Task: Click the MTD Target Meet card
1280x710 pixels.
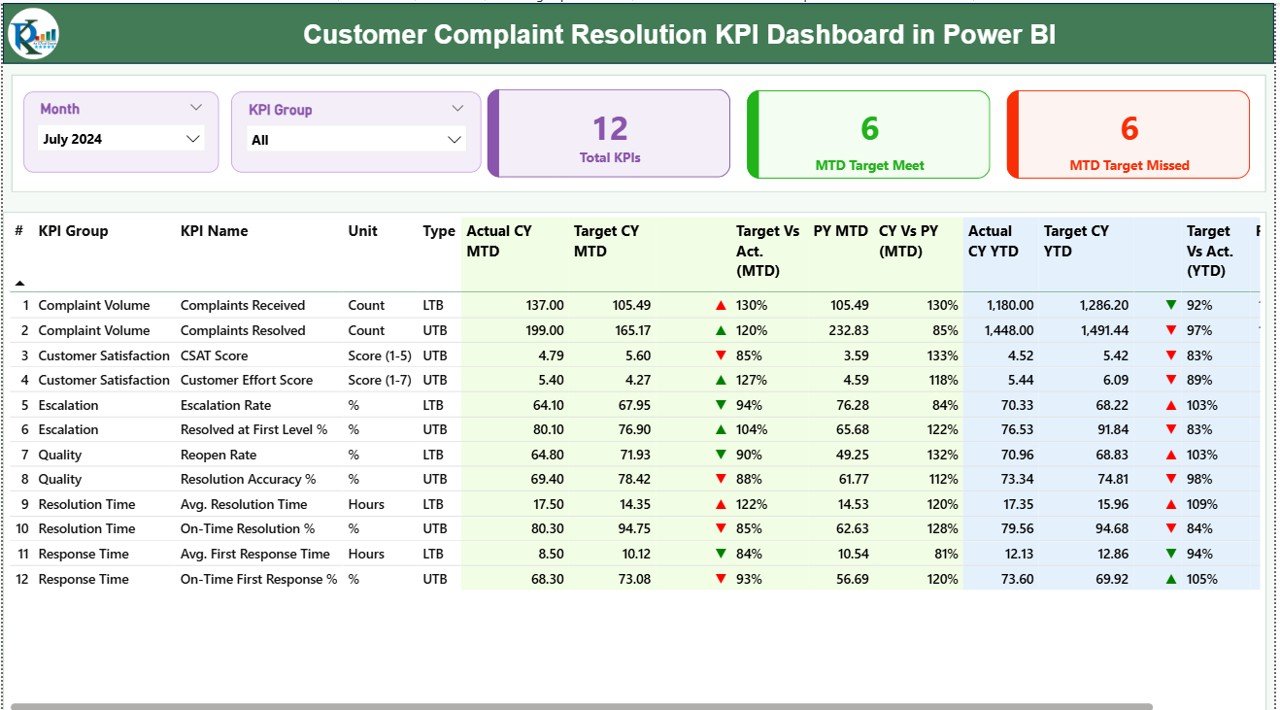Action: coord(869,134)
